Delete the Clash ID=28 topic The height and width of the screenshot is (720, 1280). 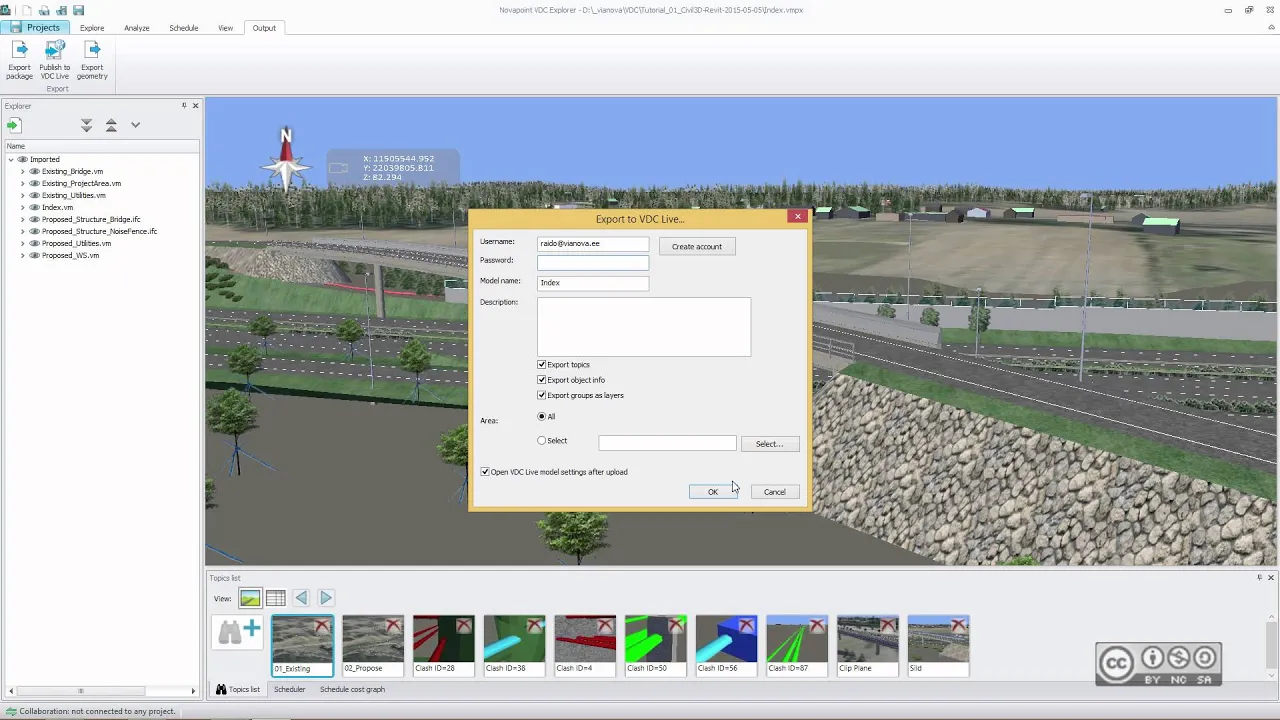[x=464, y=626]
